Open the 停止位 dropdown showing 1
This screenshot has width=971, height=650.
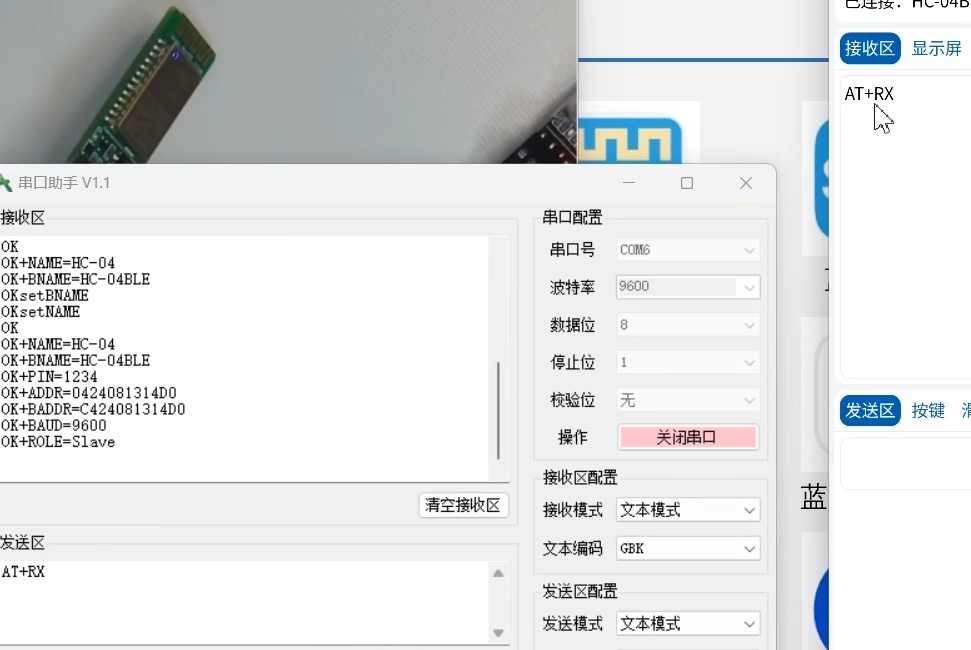687,362
